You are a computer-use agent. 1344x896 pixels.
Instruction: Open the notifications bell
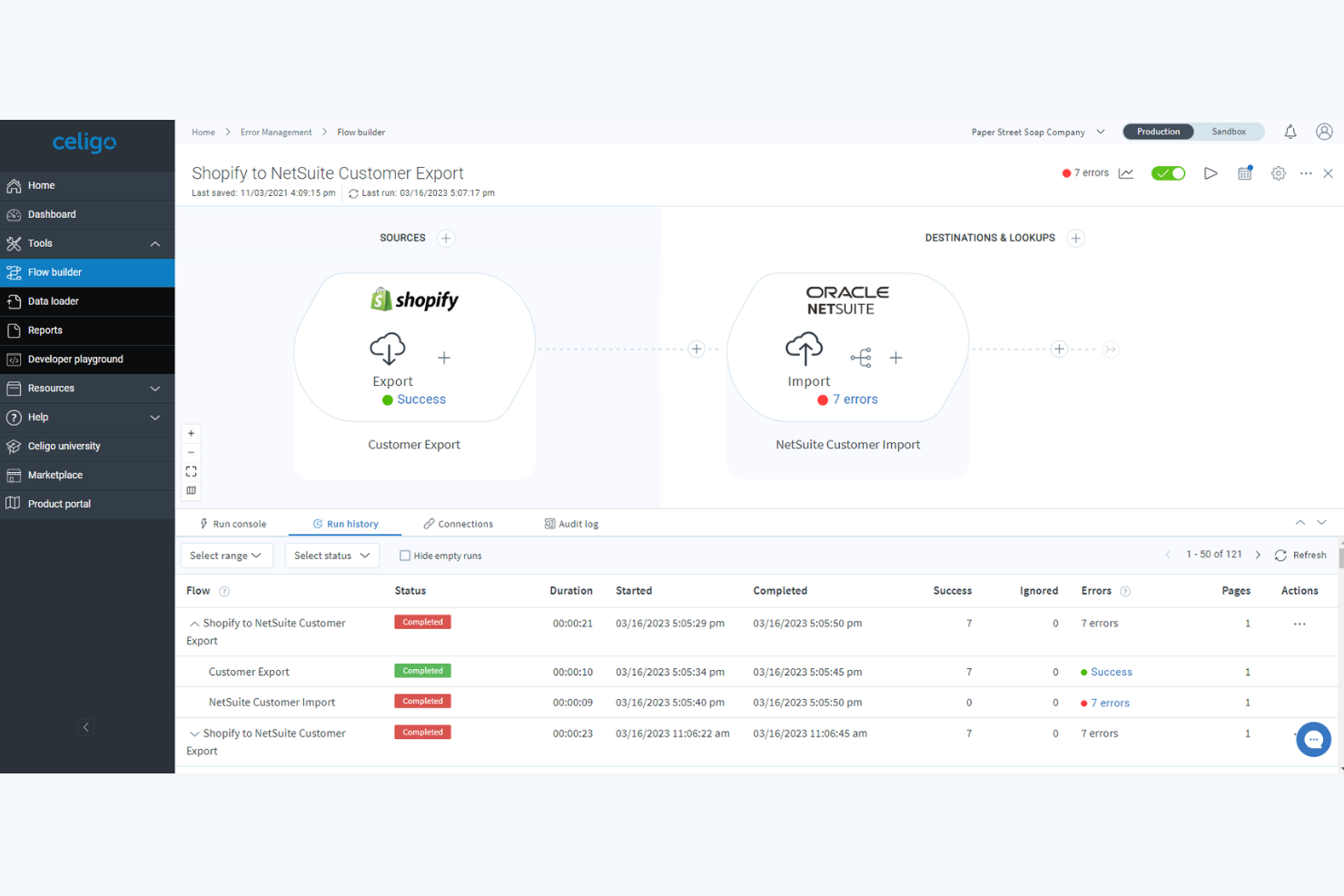click(x=1290, y=132)
